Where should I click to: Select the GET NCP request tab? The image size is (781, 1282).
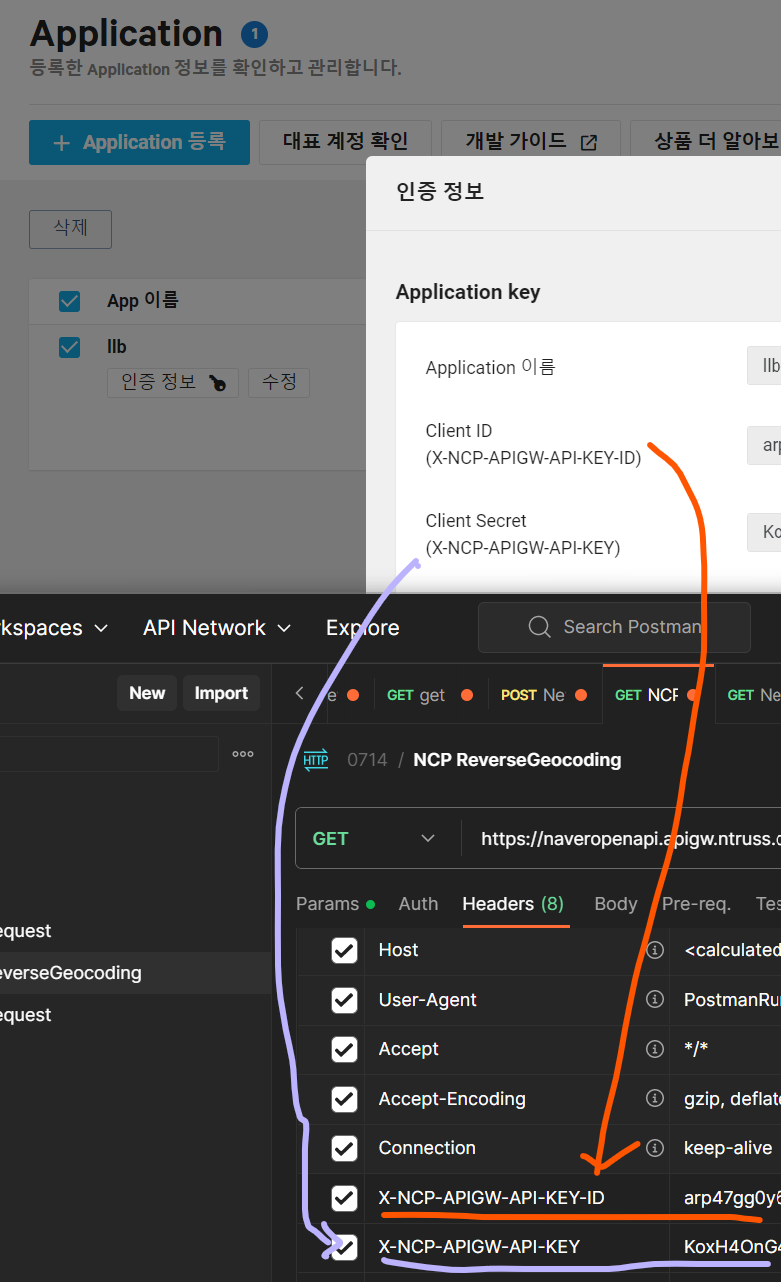click(657, 695)
